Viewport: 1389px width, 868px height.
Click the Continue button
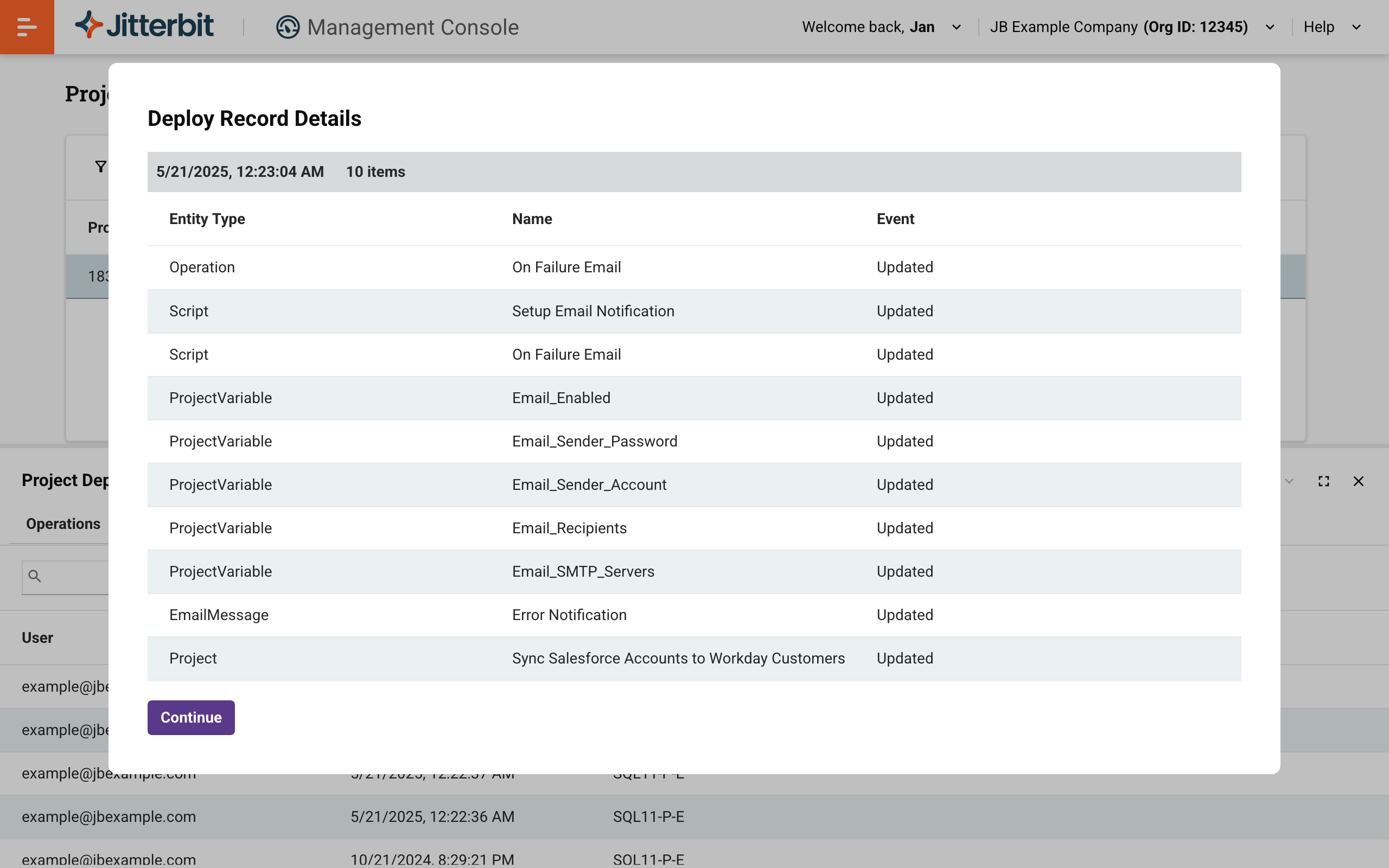point(190,717)
